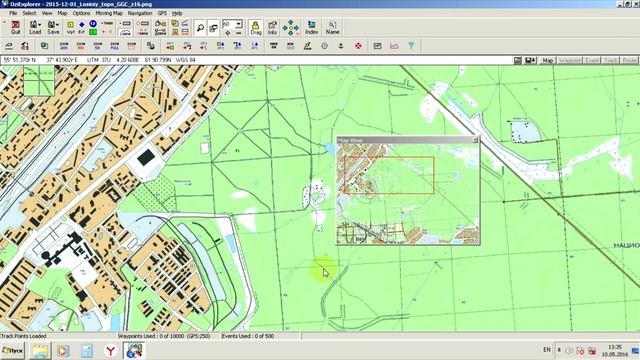Open the Save dropdown arrow
The width and height of the screenshot is (640, 360).
click(x=58, y=25)
